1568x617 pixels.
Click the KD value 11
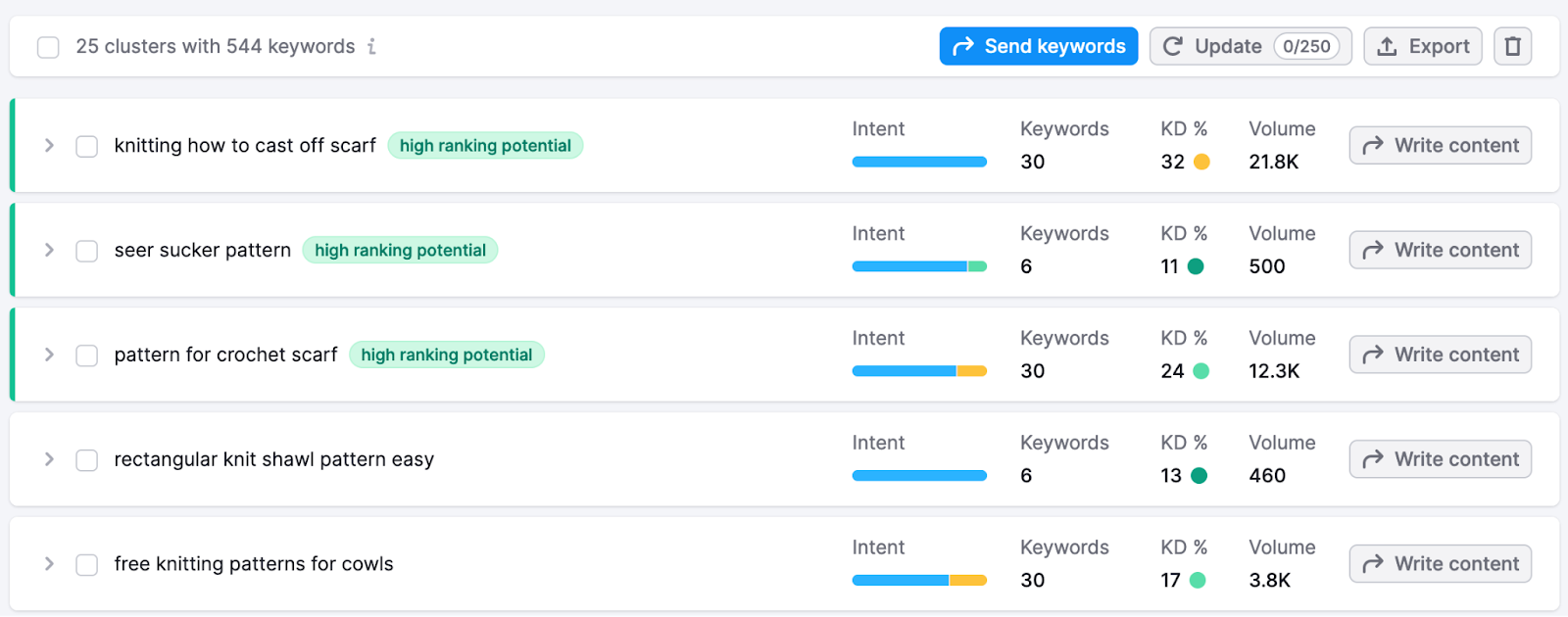click(1170, 266)
